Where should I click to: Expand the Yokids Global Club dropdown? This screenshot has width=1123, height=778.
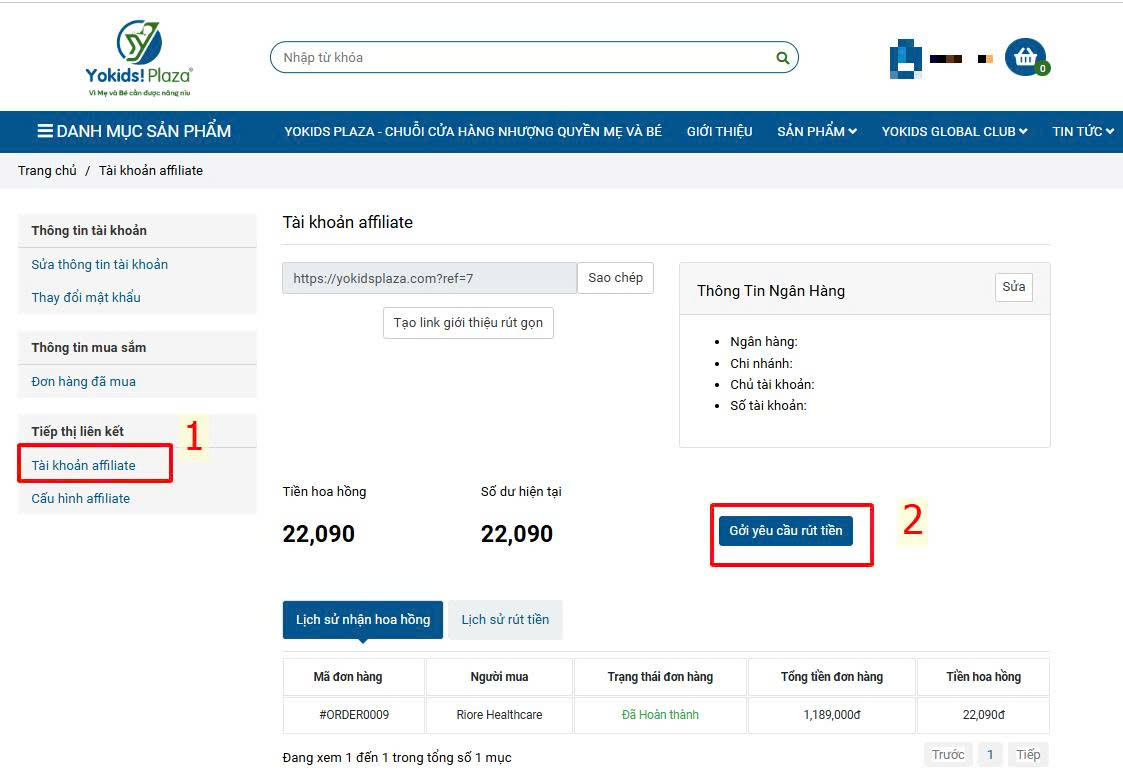954,131
